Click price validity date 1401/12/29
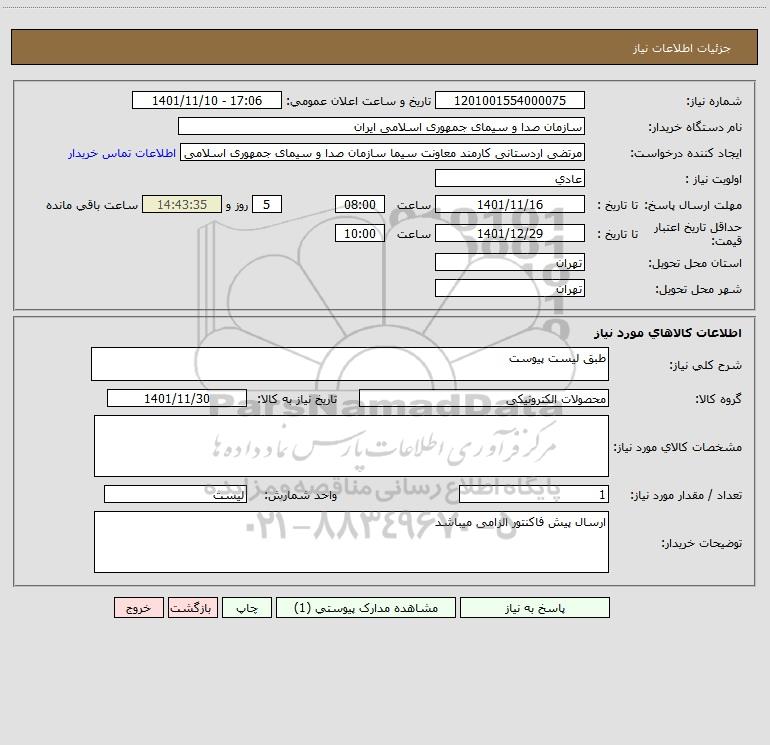This screenshot has height=745, width=770. (510, 233)
